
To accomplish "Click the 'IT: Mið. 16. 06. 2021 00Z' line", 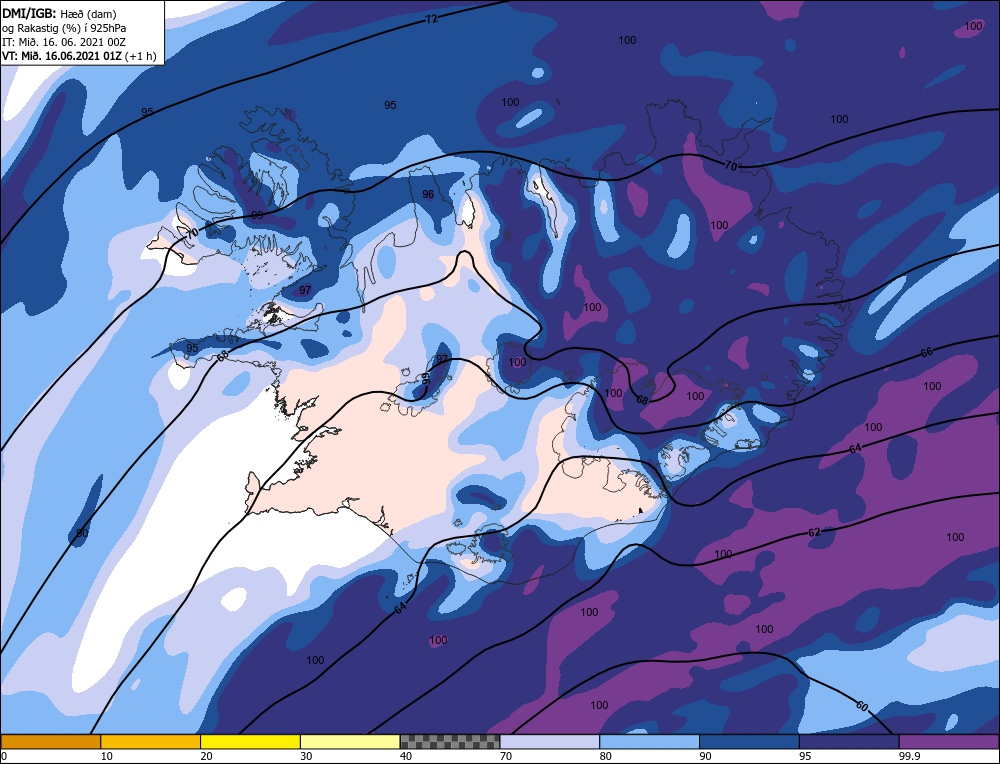I will (64, 41).
